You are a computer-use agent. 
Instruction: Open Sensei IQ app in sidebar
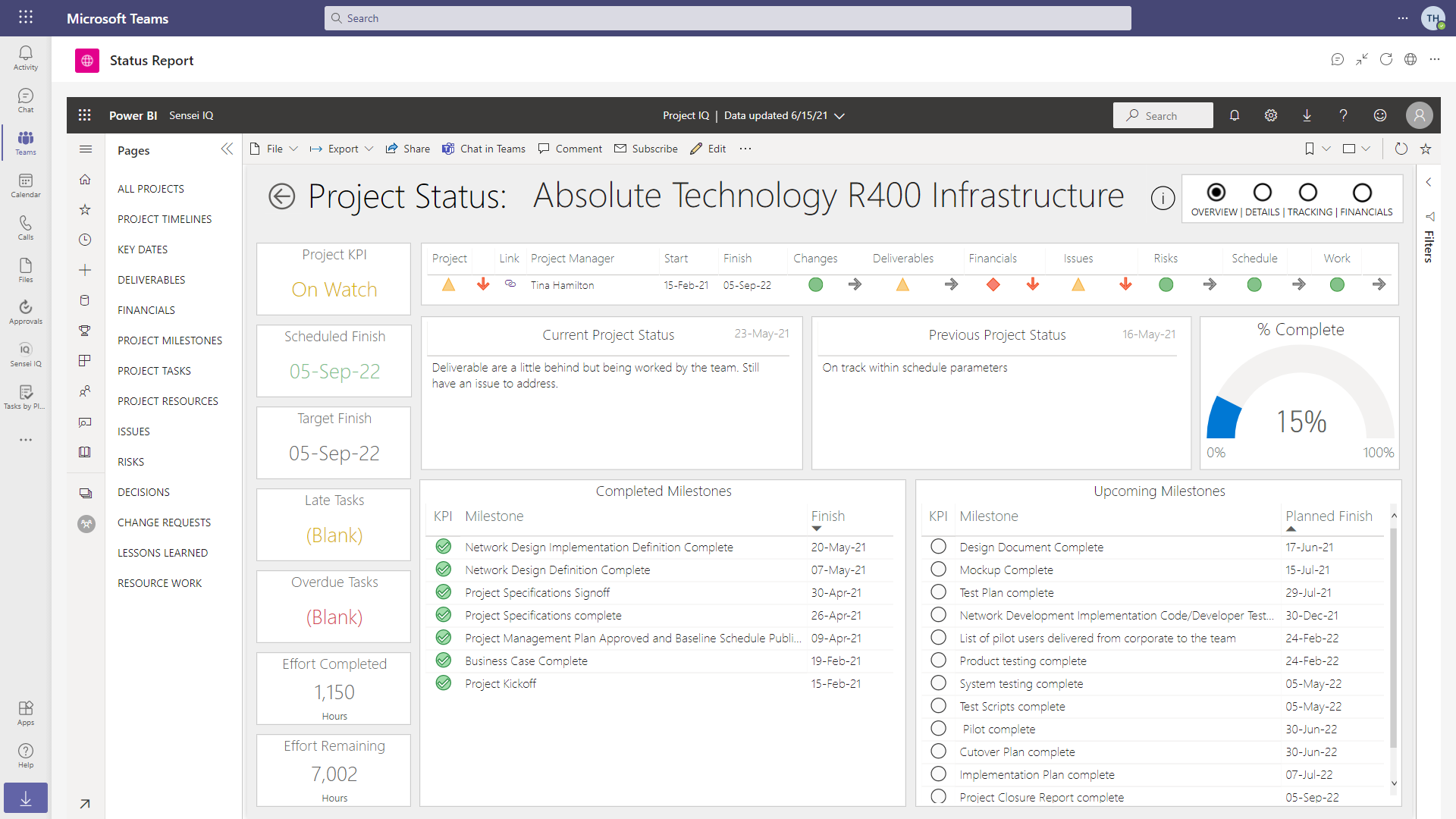point(26,354)
